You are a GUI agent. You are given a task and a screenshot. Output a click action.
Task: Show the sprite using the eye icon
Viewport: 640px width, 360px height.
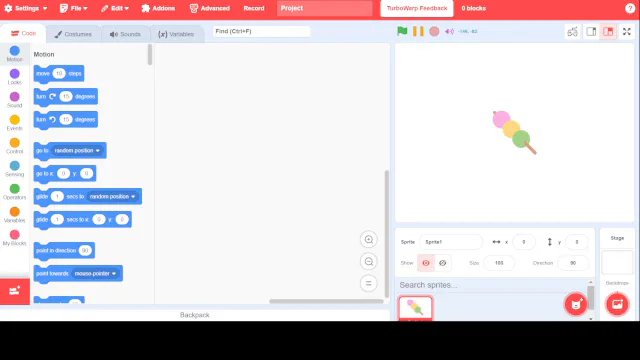[x=426, y=263]
